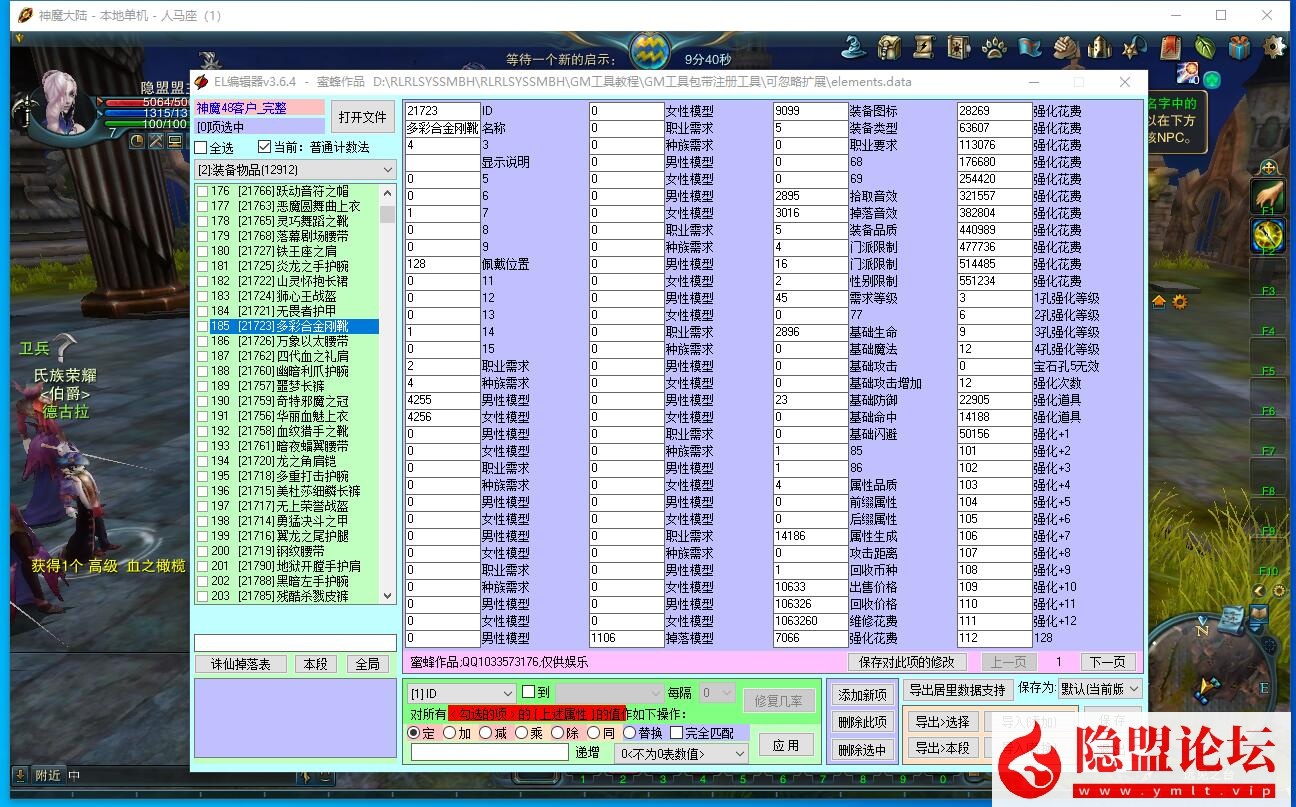Image resolution: width=1296 pixels, height=807 pixels.
Task: Enable the 全选 select-all checkbox
Action: point(201,148)
